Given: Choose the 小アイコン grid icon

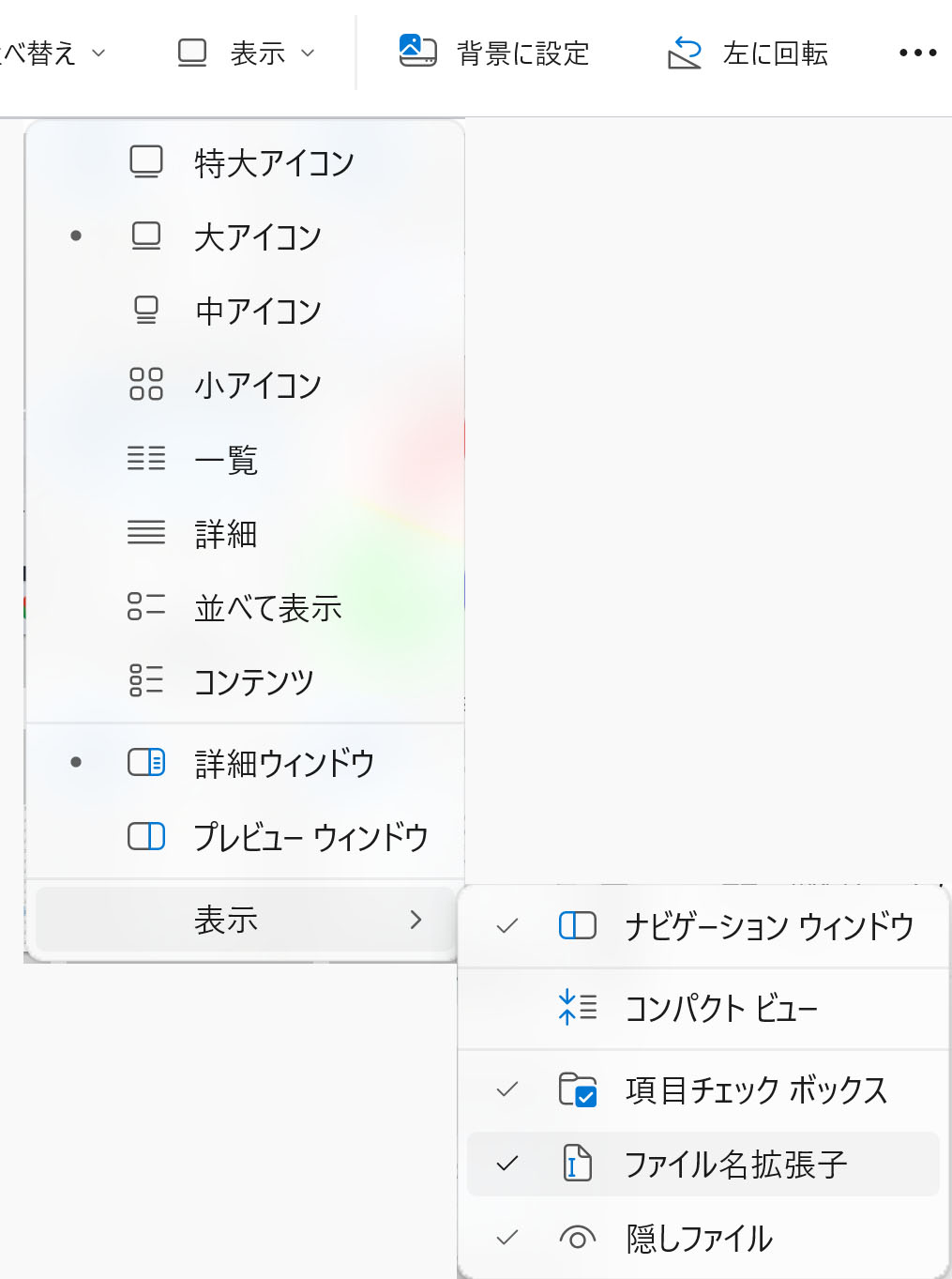Looking at the screenshot, I should click(x=146, y=385).
